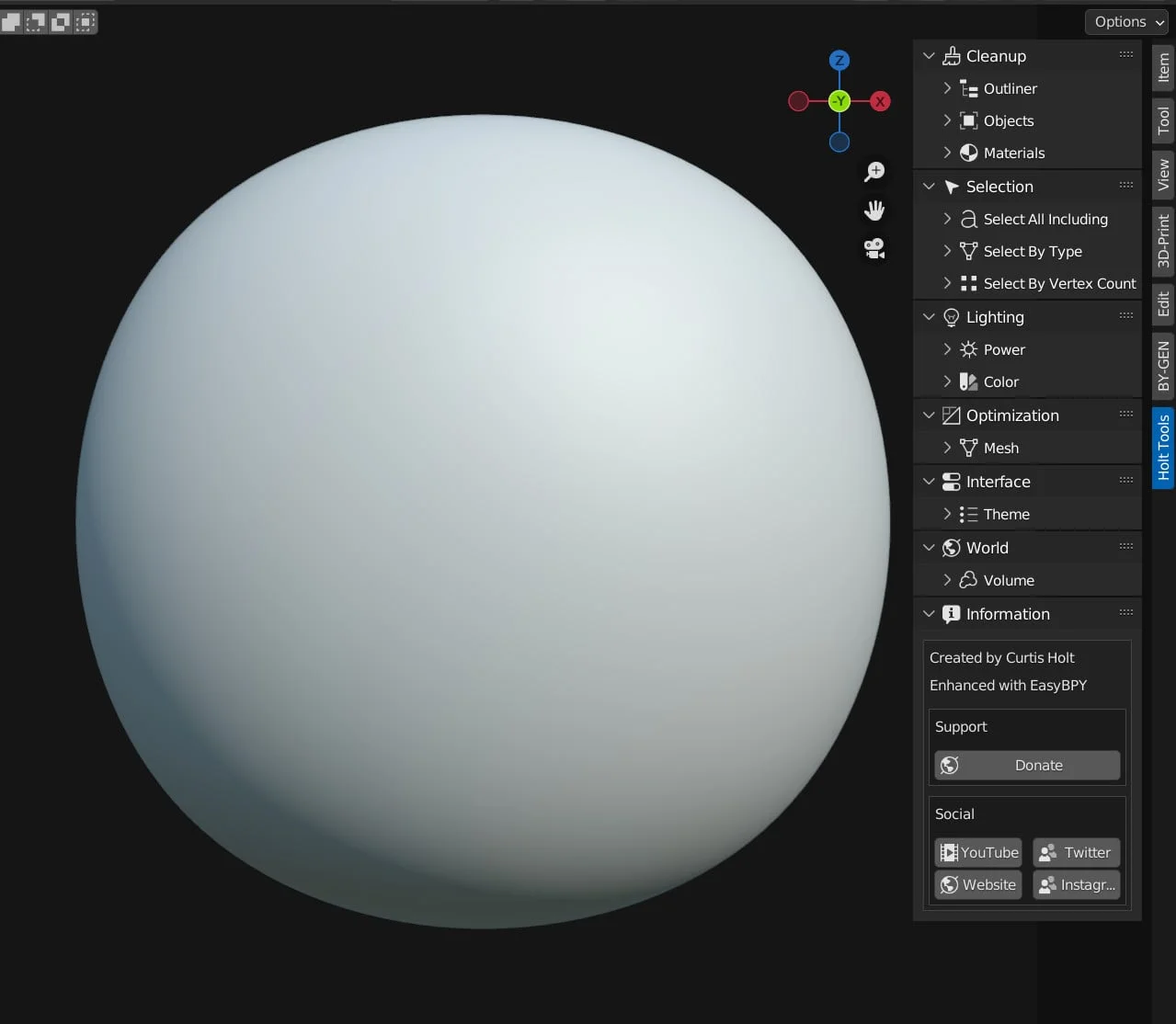Expand Select By Vertex Count

point(948,283)
